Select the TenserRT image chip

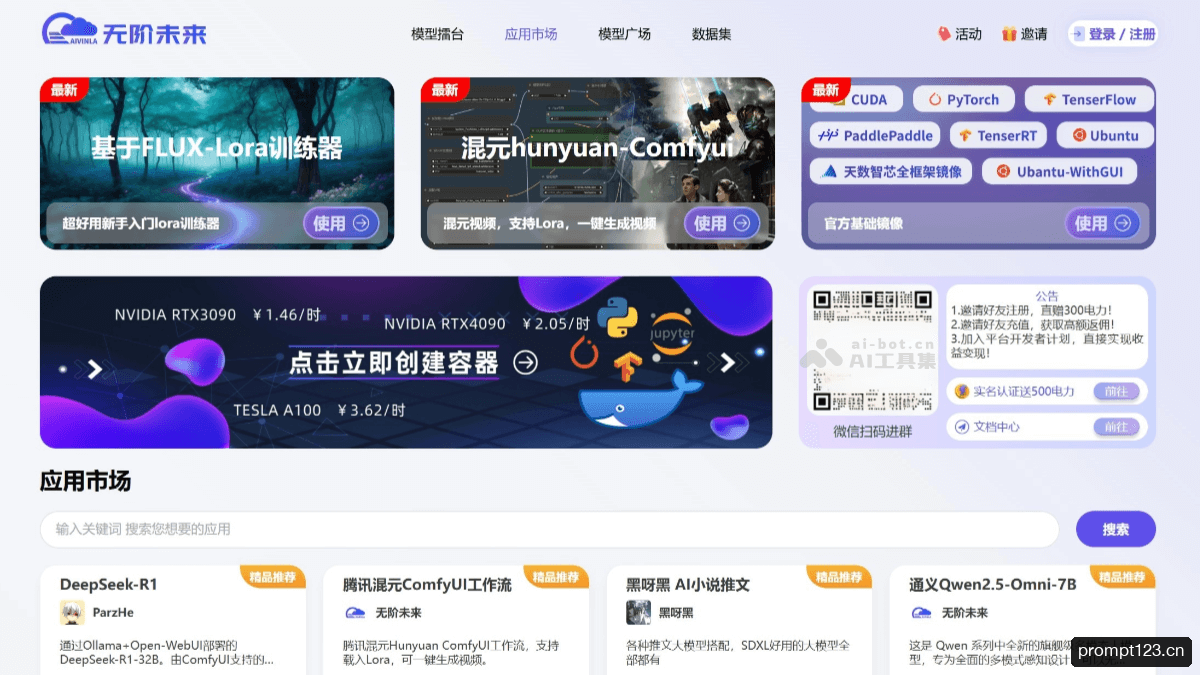point(998,135)
